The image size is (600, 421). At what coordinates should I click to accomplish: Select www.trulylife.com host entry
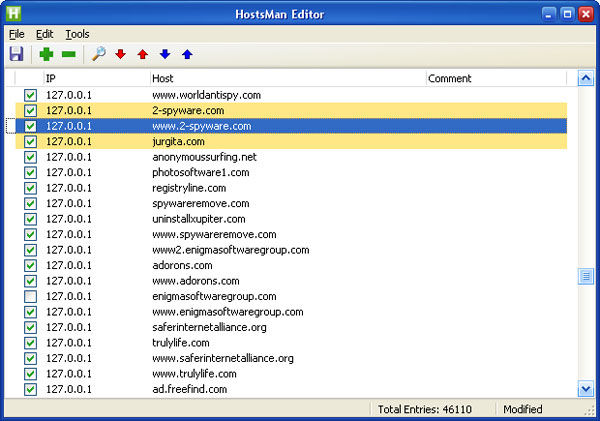(194, 374)
